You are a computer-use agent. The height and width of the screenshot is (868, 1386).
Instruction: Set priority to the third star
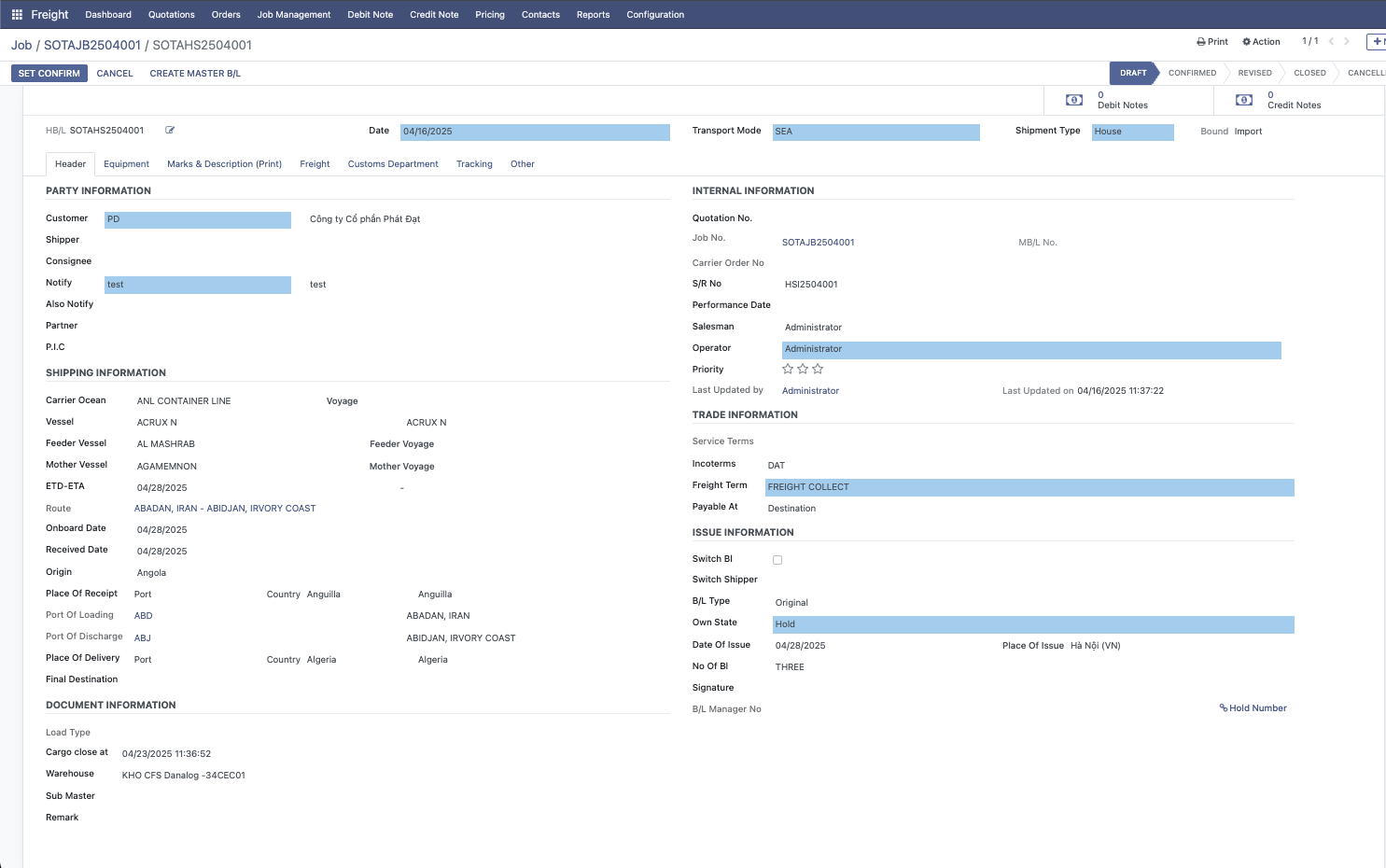818,370
